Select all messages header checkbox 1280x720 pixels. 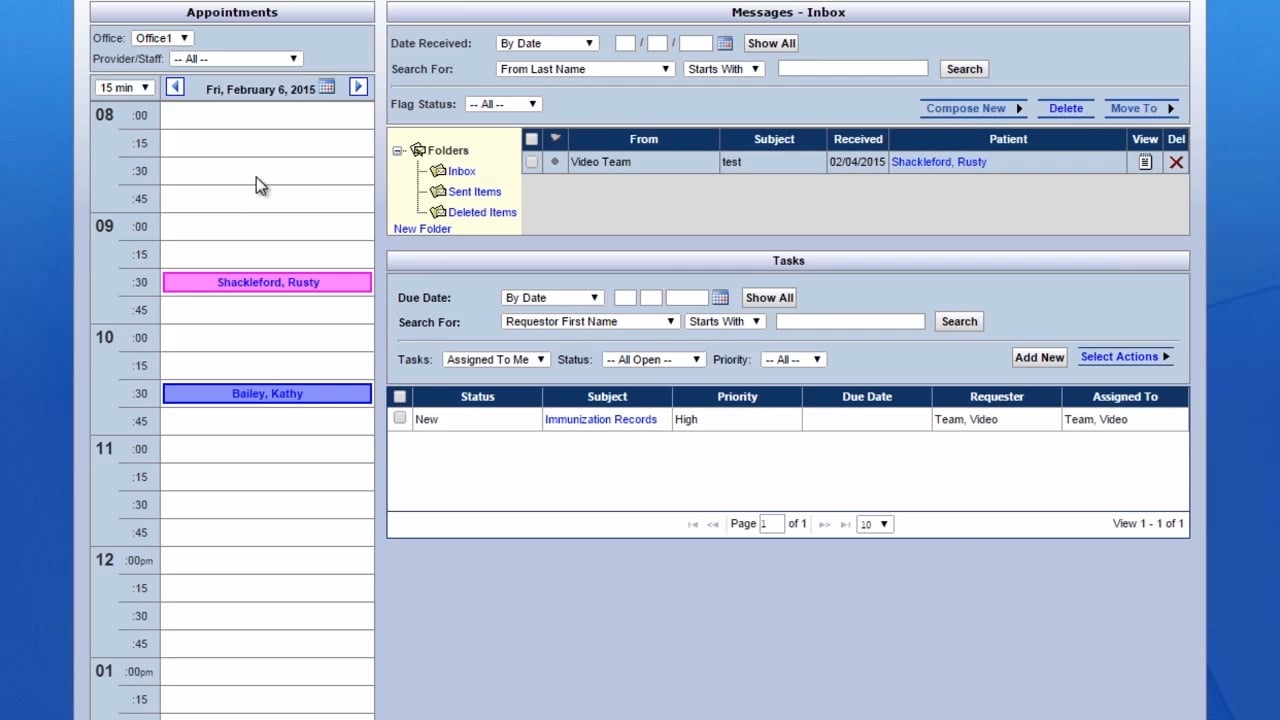532,139
